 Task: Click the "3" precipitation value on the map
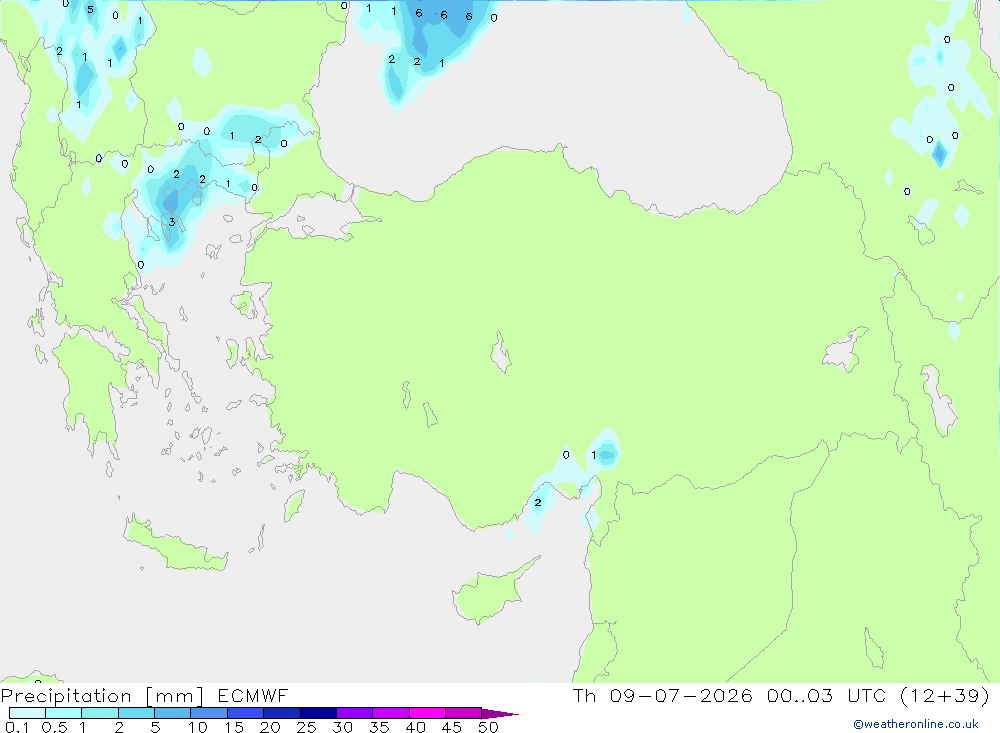(x=172, y=222)
